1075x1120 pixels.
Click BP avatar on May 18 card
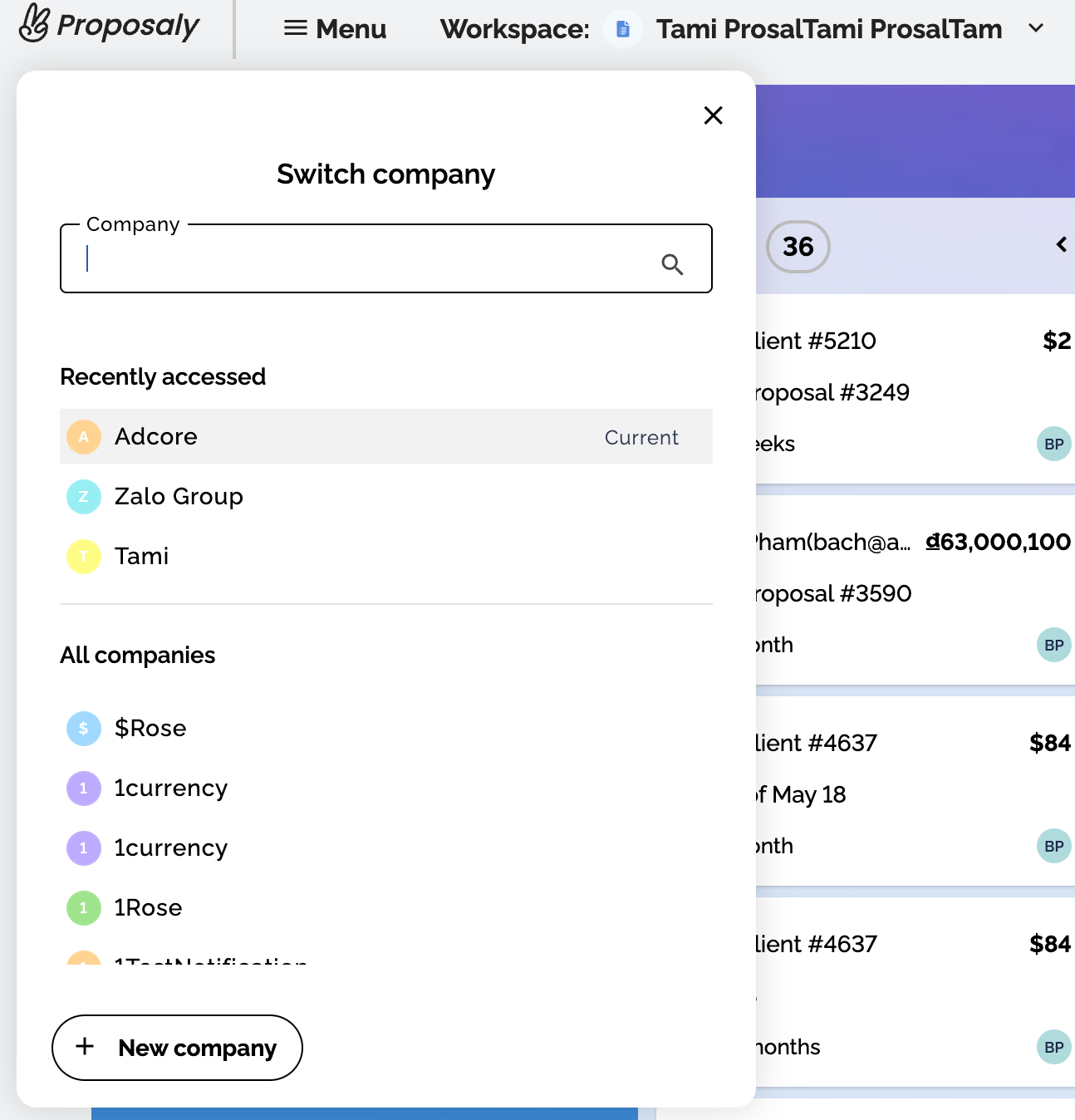[1054, 846]
